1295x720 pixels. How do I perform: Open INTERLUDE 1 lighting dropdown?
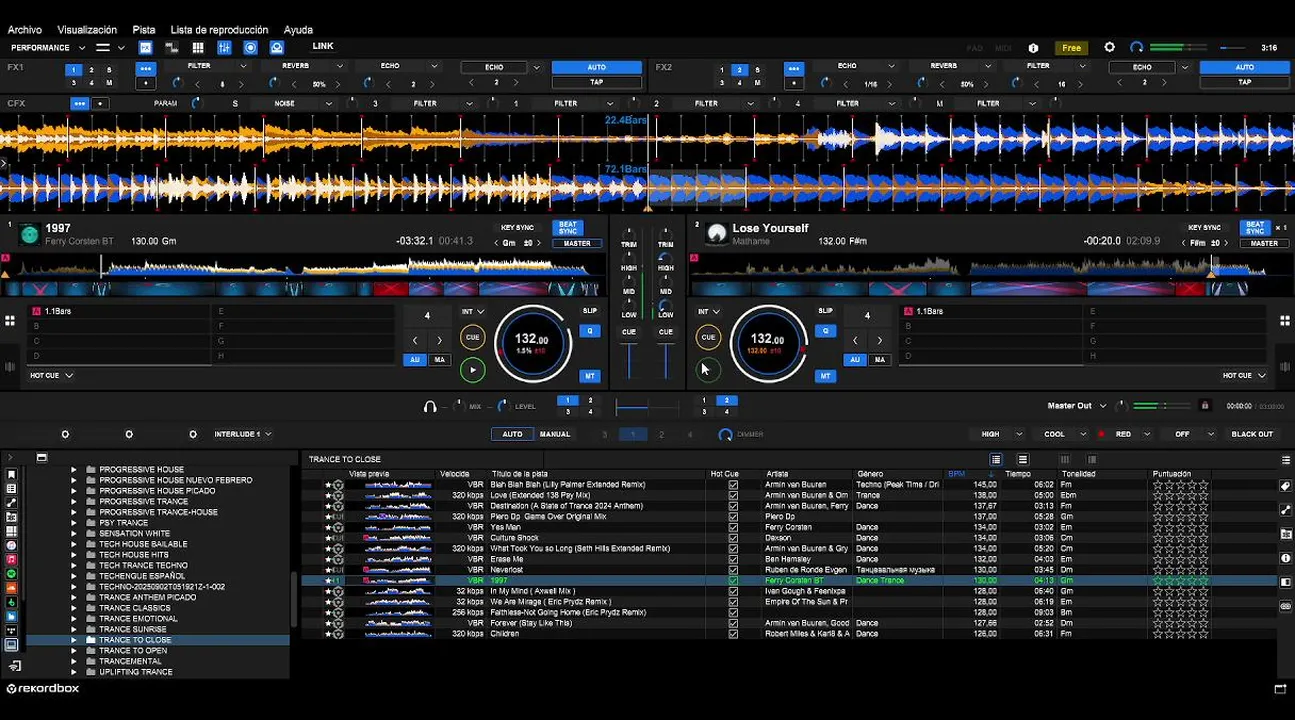[243, 434]
